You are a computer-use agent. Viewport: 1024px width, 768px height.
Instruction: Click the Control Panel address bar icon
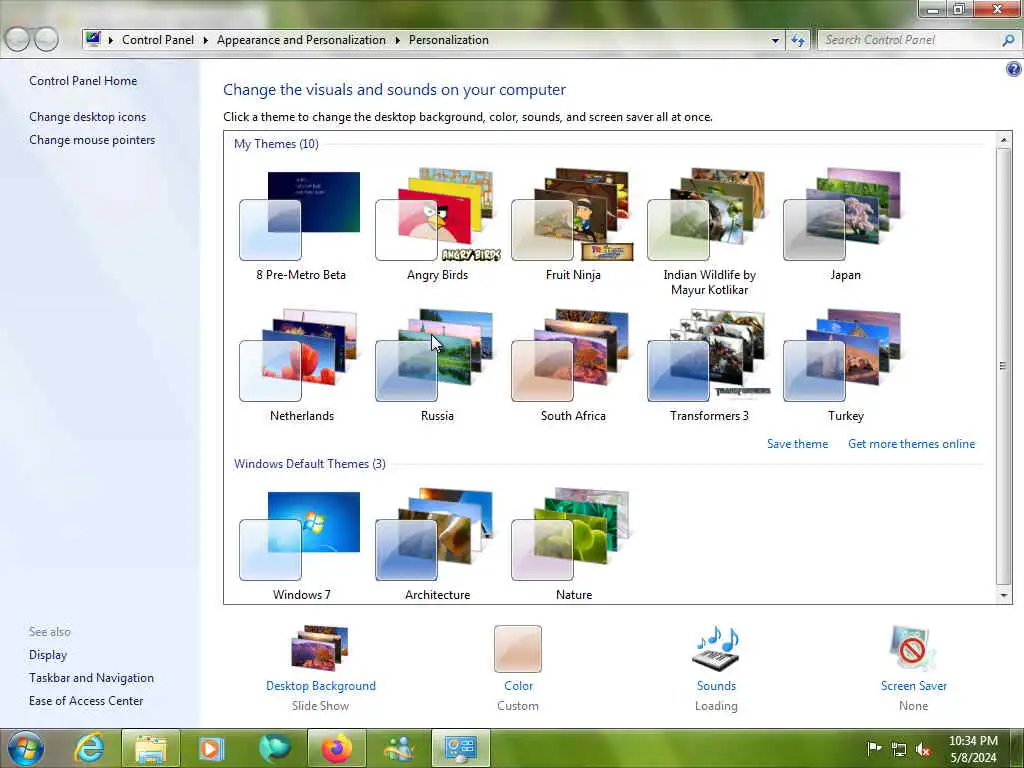tap(93, 39)
